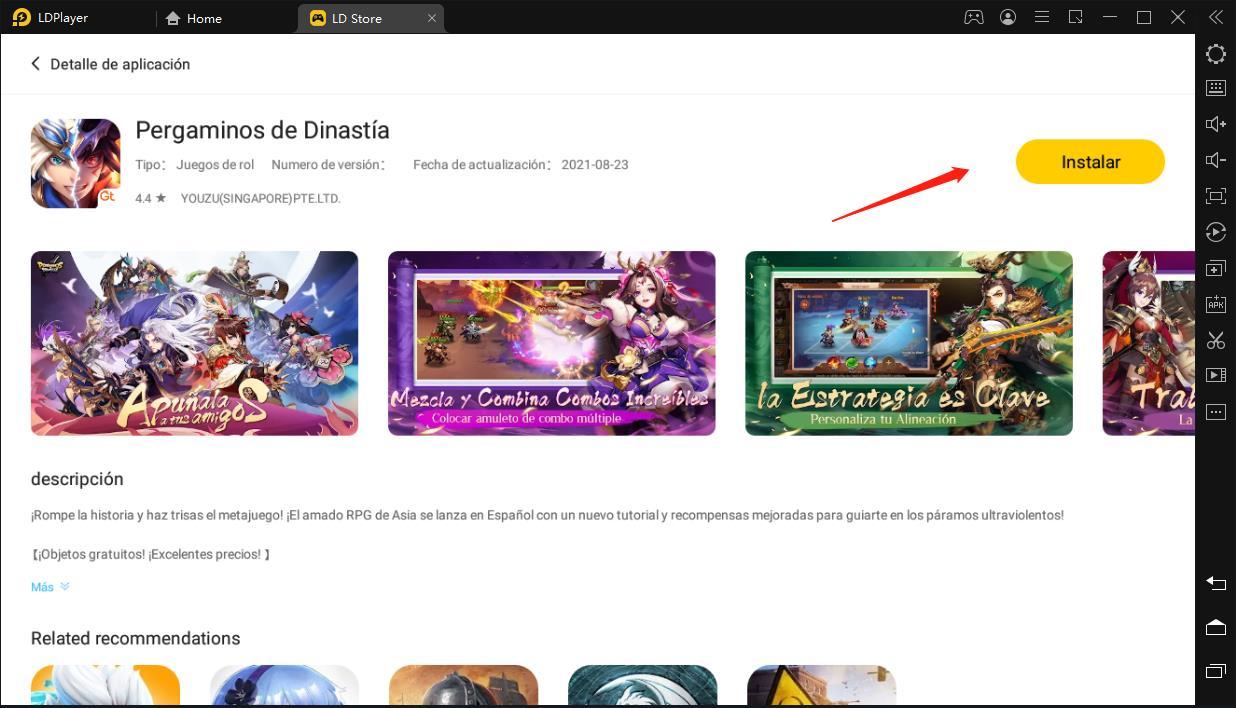
Task: Click the Objetos gratuitos description line
Action: [151, 554]
